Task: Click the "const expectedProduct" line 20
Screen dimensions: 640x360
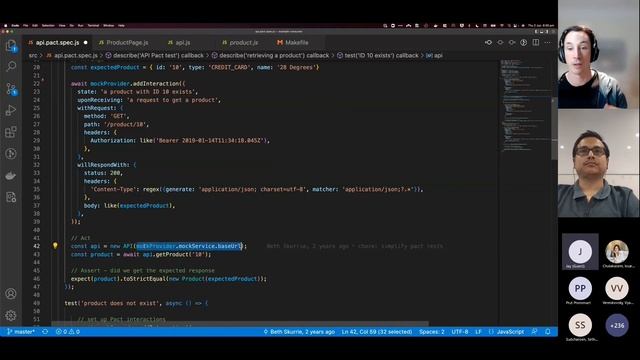Action: point(195,67)
